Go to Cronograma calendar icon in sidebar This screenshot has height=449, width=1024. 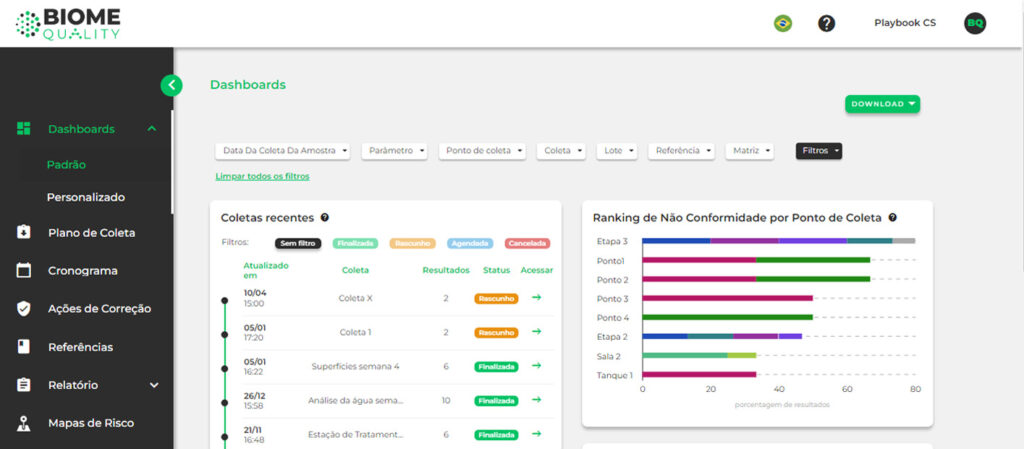[24, 270]
